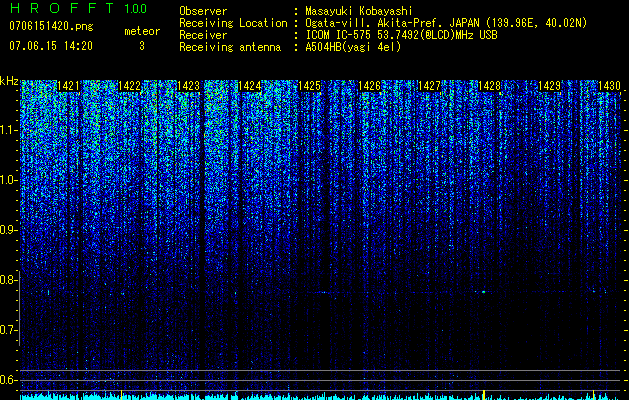The height and width of the screenshot is (400, 629).
Task: Click the meteor count label
Action: pyautogui.click(x=142, y=31)
